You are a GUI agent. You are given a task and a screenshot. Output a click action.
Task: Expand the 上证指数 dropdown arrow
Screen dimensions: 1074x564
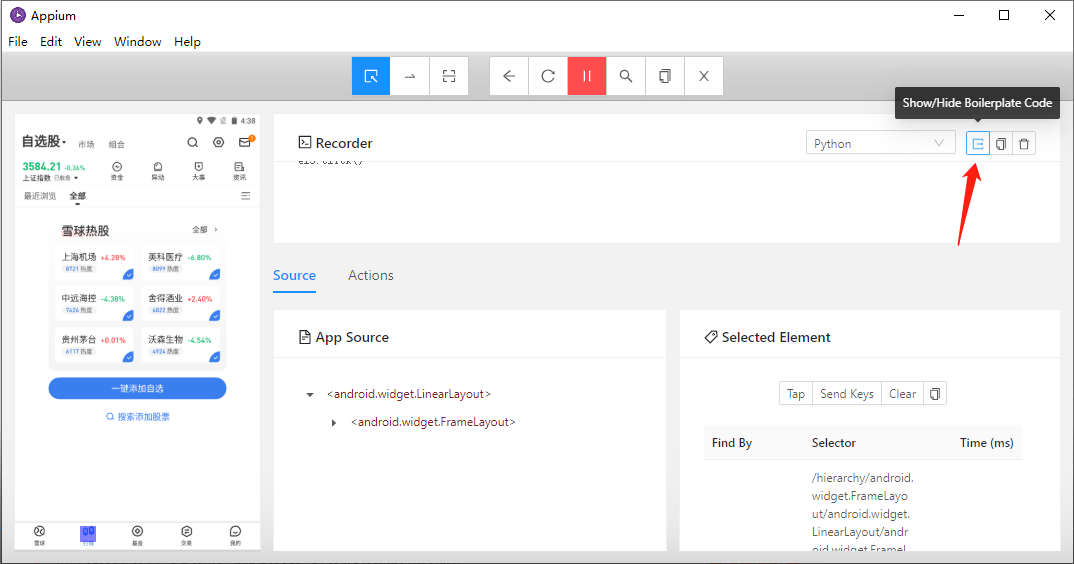coord(76,178)
